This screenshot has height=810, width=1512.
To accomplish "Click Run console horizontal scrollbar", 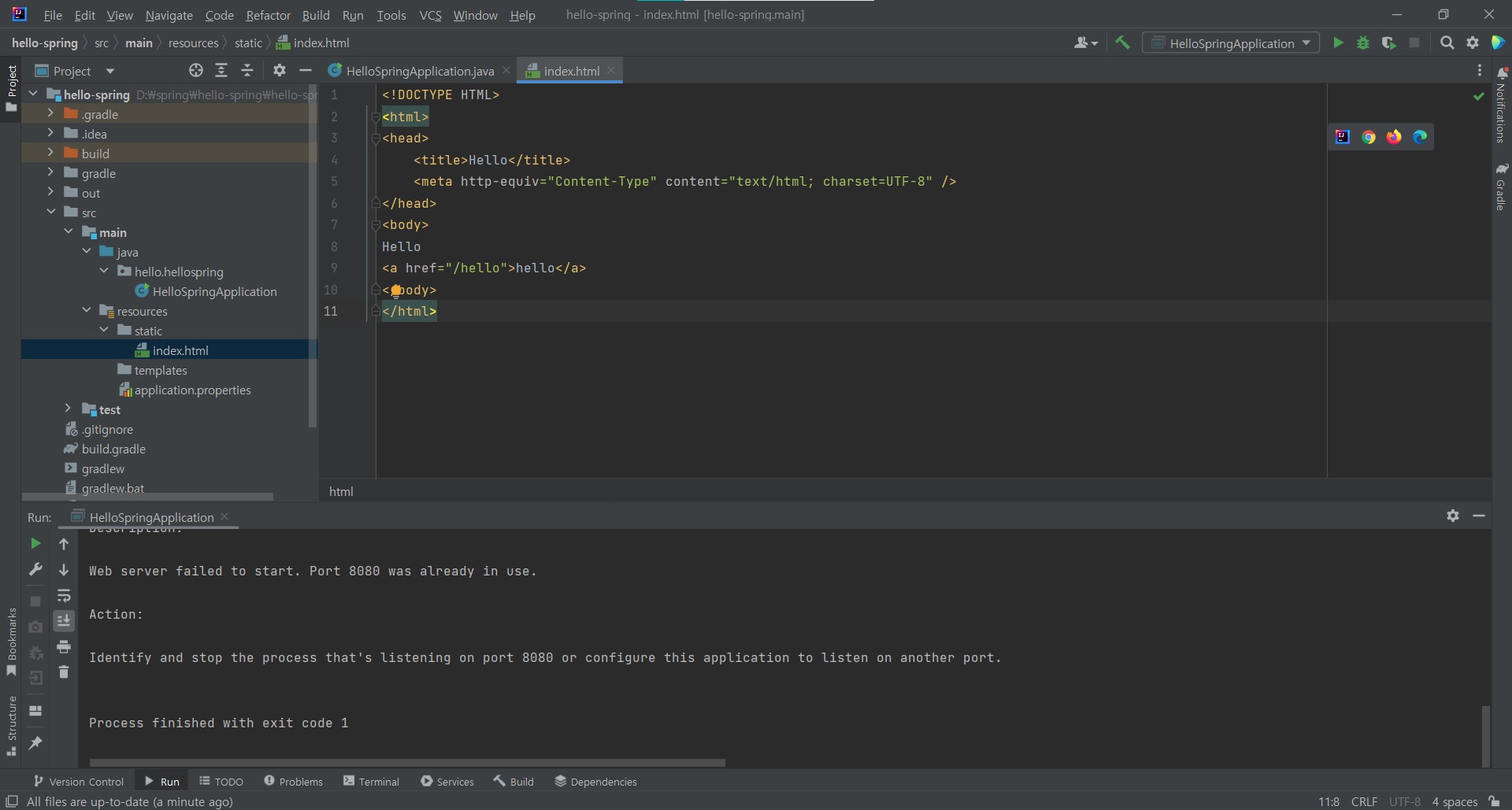I will coord(407,762).
